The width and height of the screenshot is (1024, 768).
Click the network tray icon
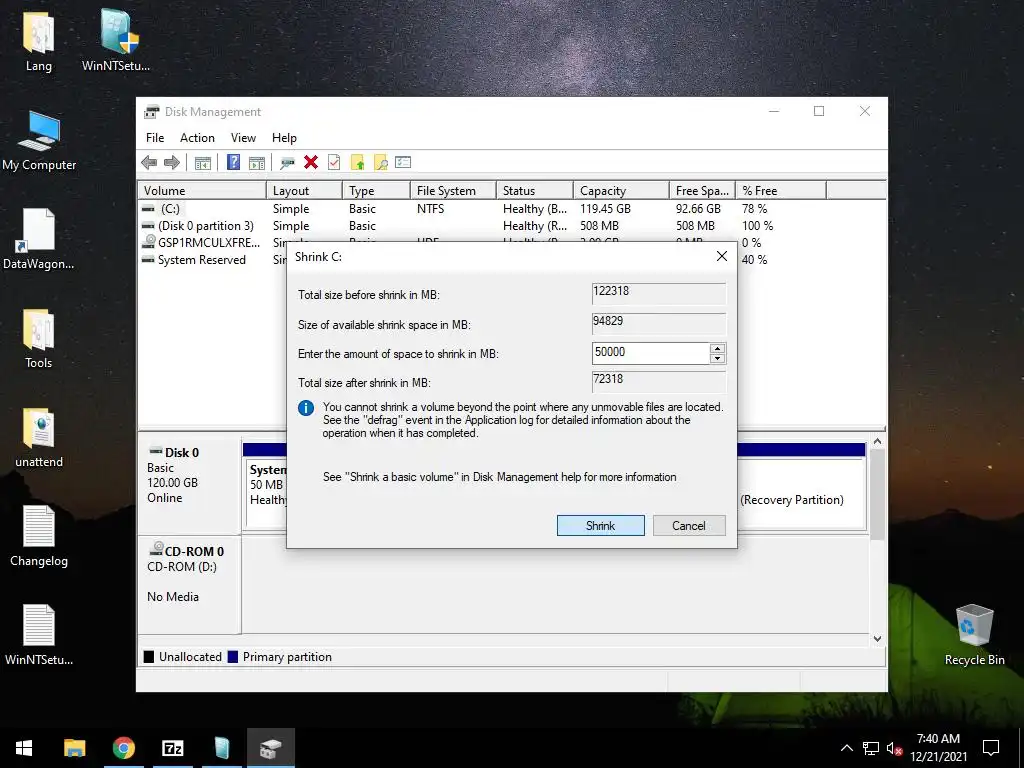click(x=871, y=748)
